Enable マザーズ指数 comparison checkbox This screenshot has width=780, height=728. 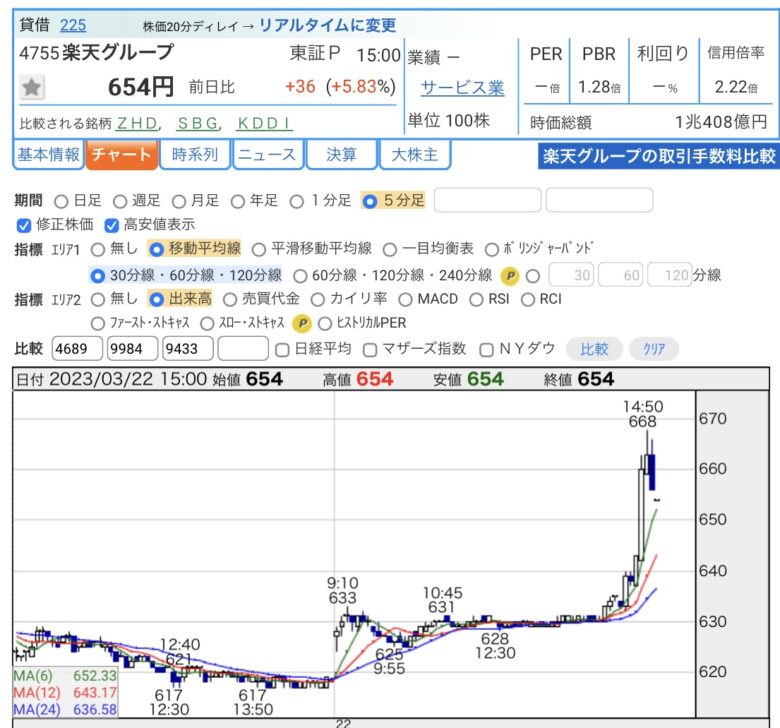370,350
